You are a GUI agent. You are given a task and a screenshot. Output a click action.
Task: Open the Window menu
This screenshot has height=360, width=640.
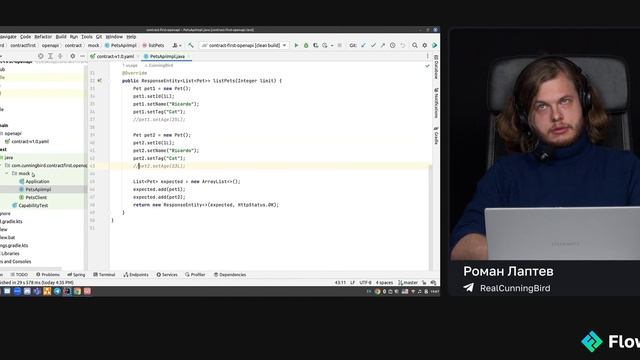[114, 37]
